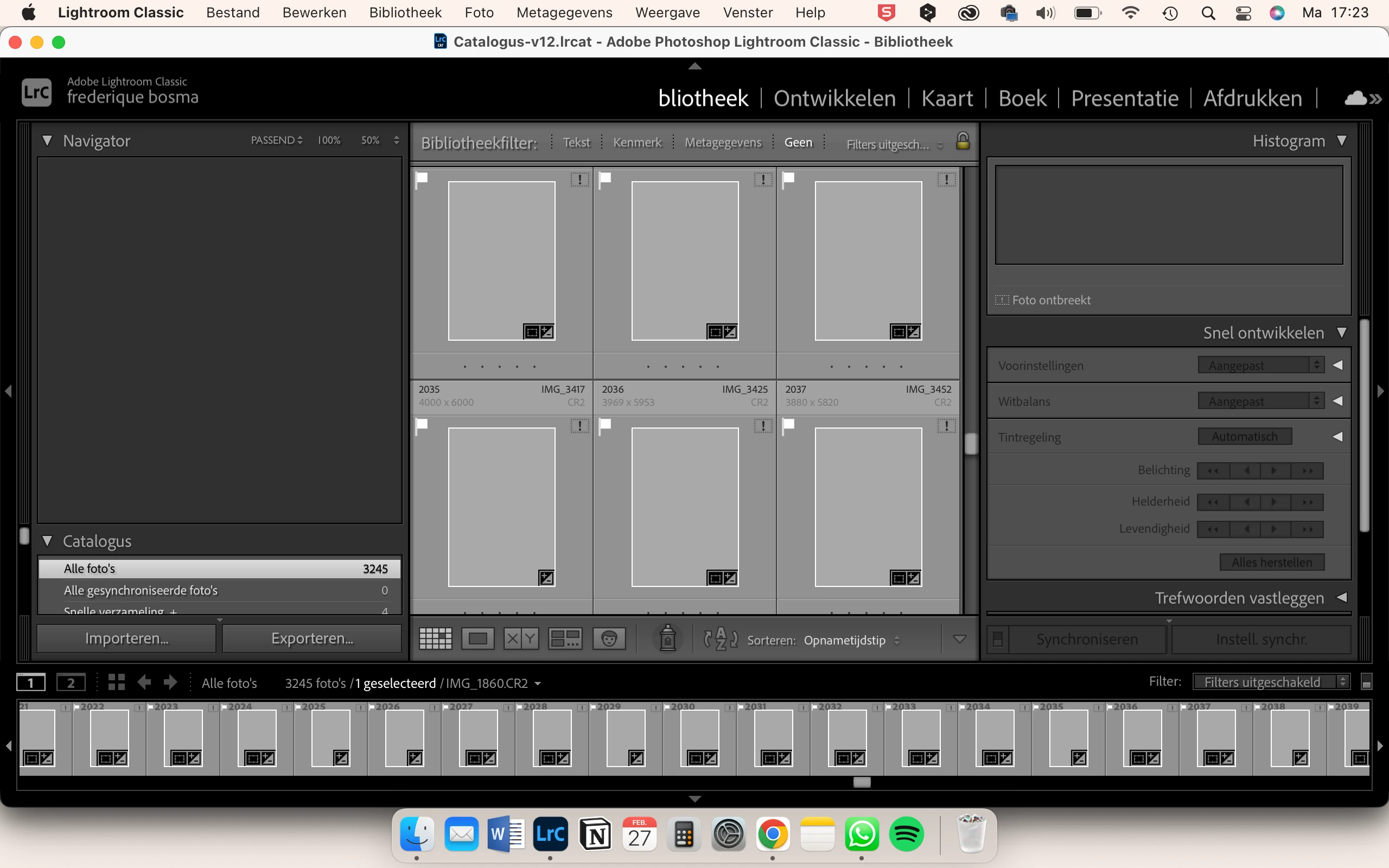Select the spray painter tool
This screenshot has height=868, width=1389.
tap(667, 639)
